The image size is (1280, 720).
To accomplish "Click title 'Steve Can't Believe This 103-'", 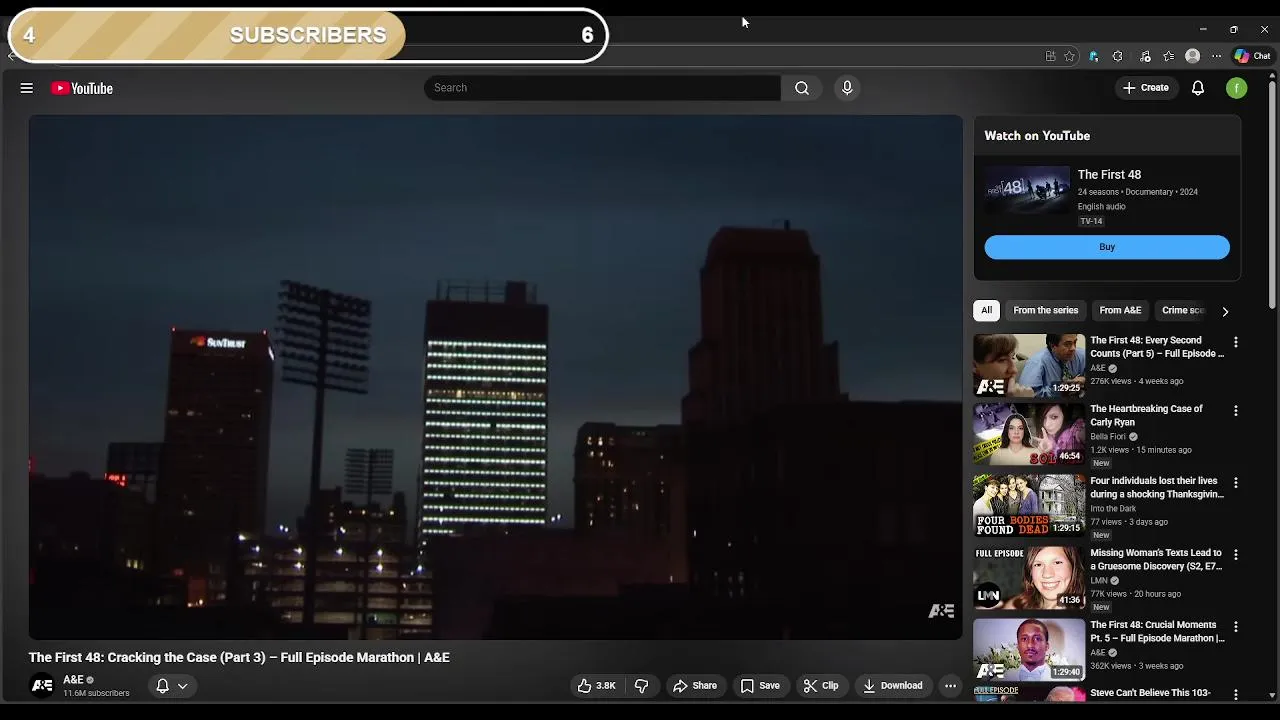I will pos(1150,693).
